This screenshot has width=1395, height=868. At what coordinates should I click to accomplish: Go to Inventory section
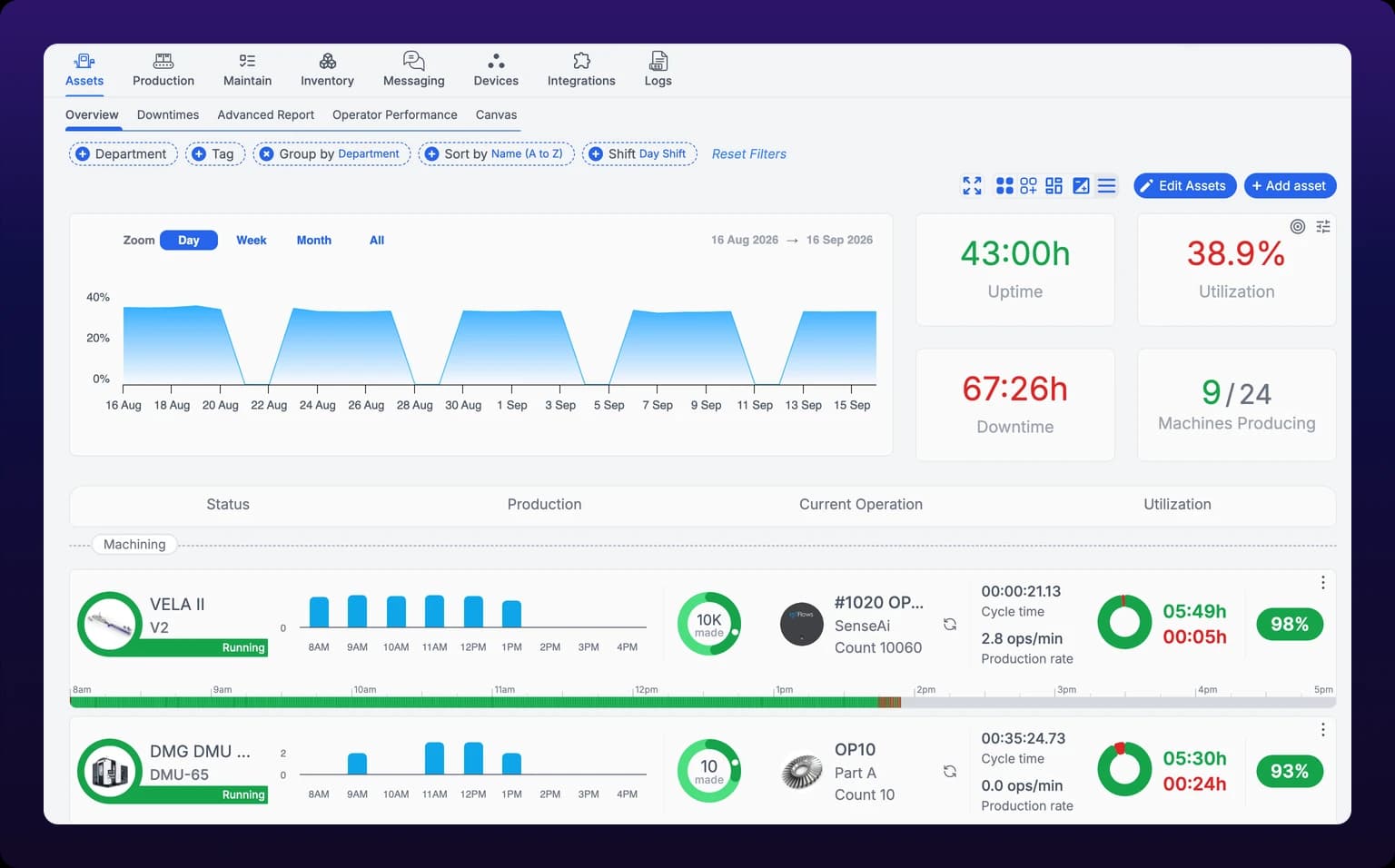click(x=327, y=70)
